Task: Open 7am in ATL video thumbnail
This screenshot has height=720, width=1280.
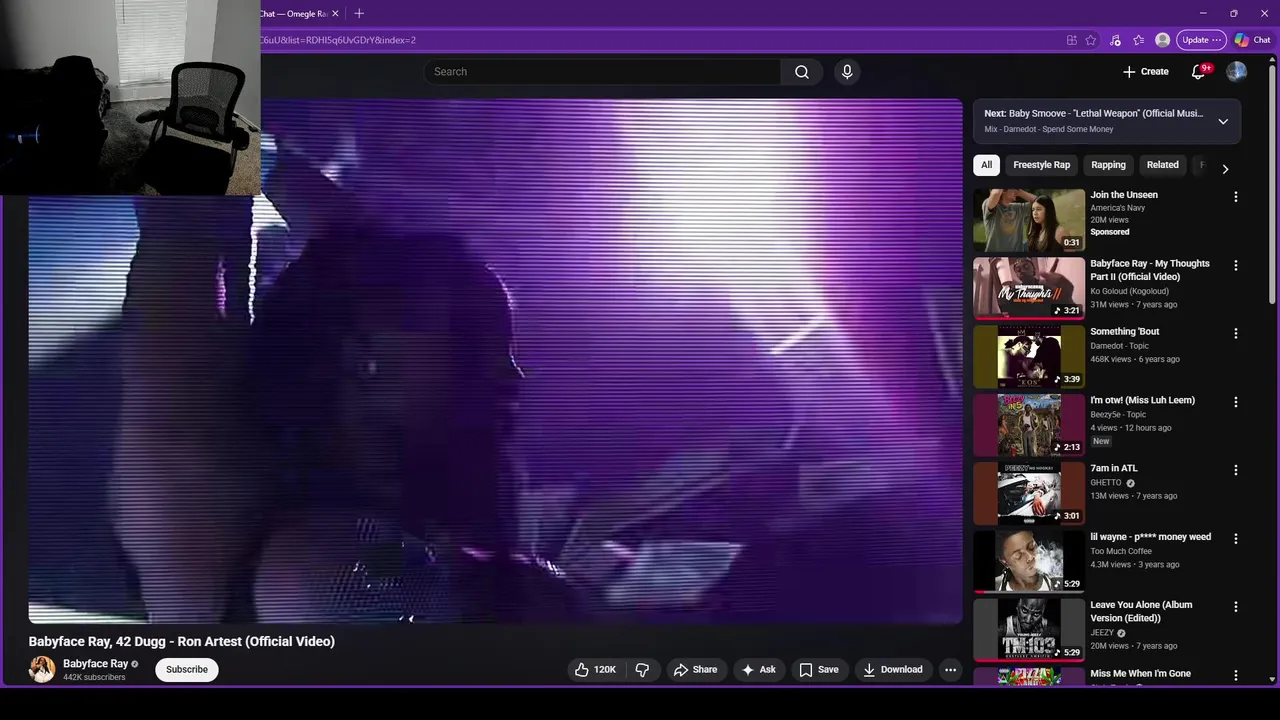Action: click(x=1029, y=493)
